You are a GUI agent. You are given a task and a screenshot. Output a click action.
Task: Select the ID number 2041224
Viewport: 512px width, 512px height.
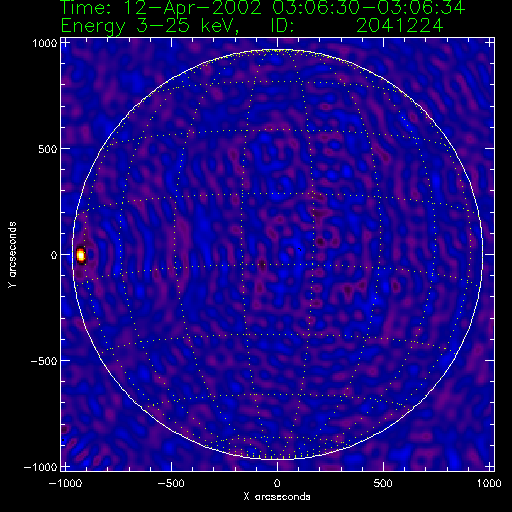point(400,25)
